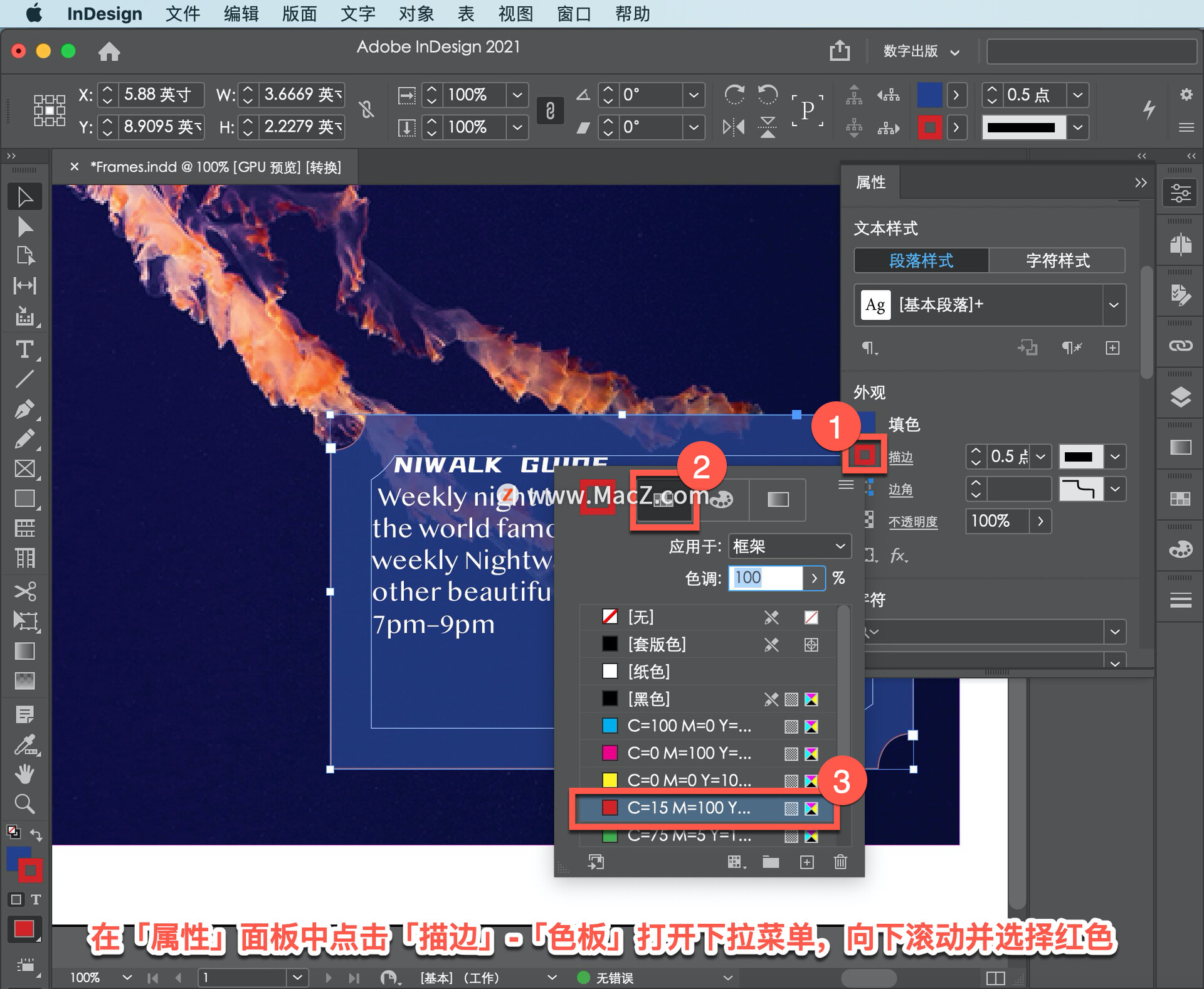
Task: Select the Eyedropper tool
Action: pyautogui.click(x=24, y=745)
